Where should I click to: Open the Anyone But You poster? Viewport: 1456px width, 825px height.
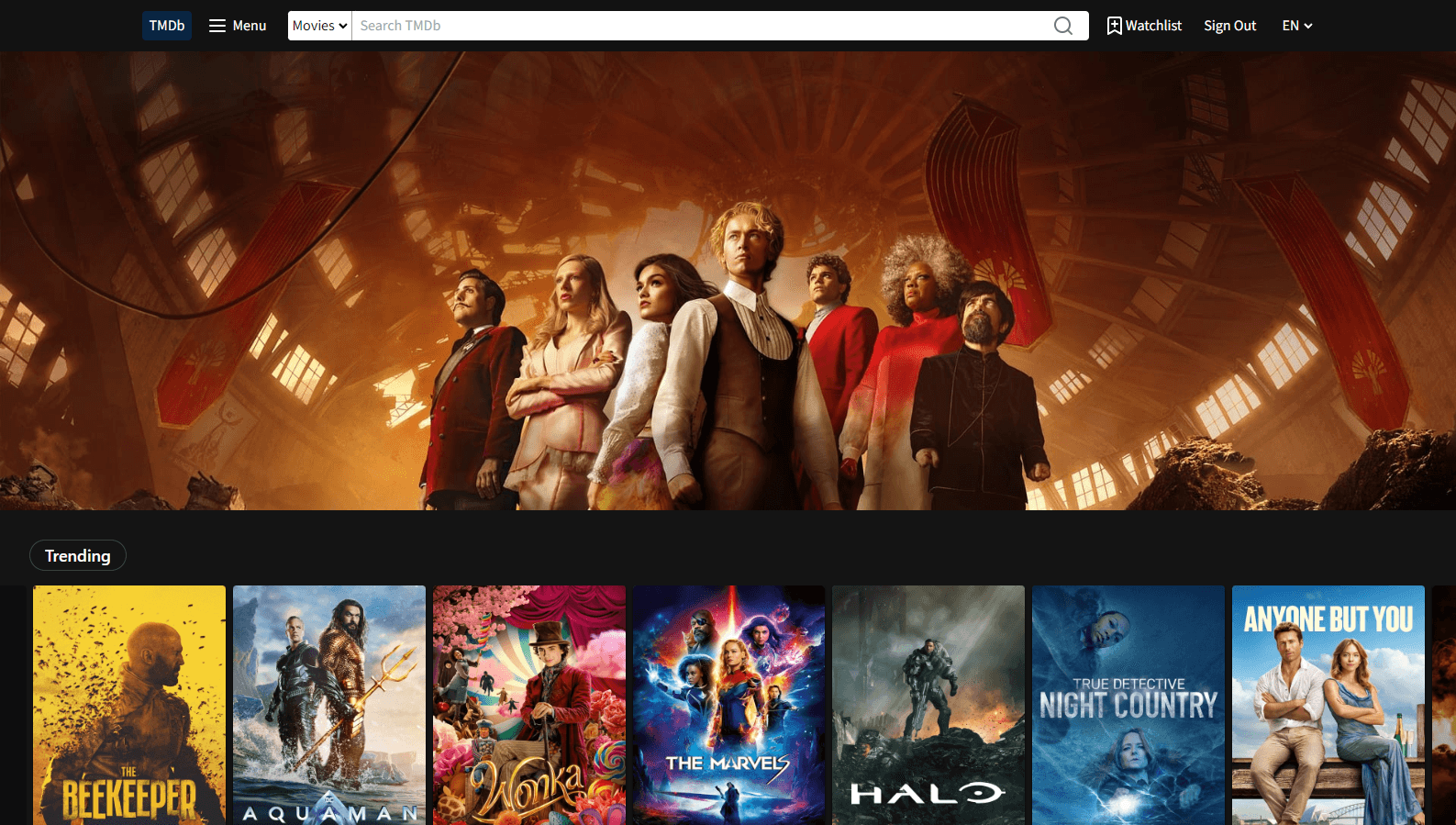pyautogui.click(x=1328, y=705)
